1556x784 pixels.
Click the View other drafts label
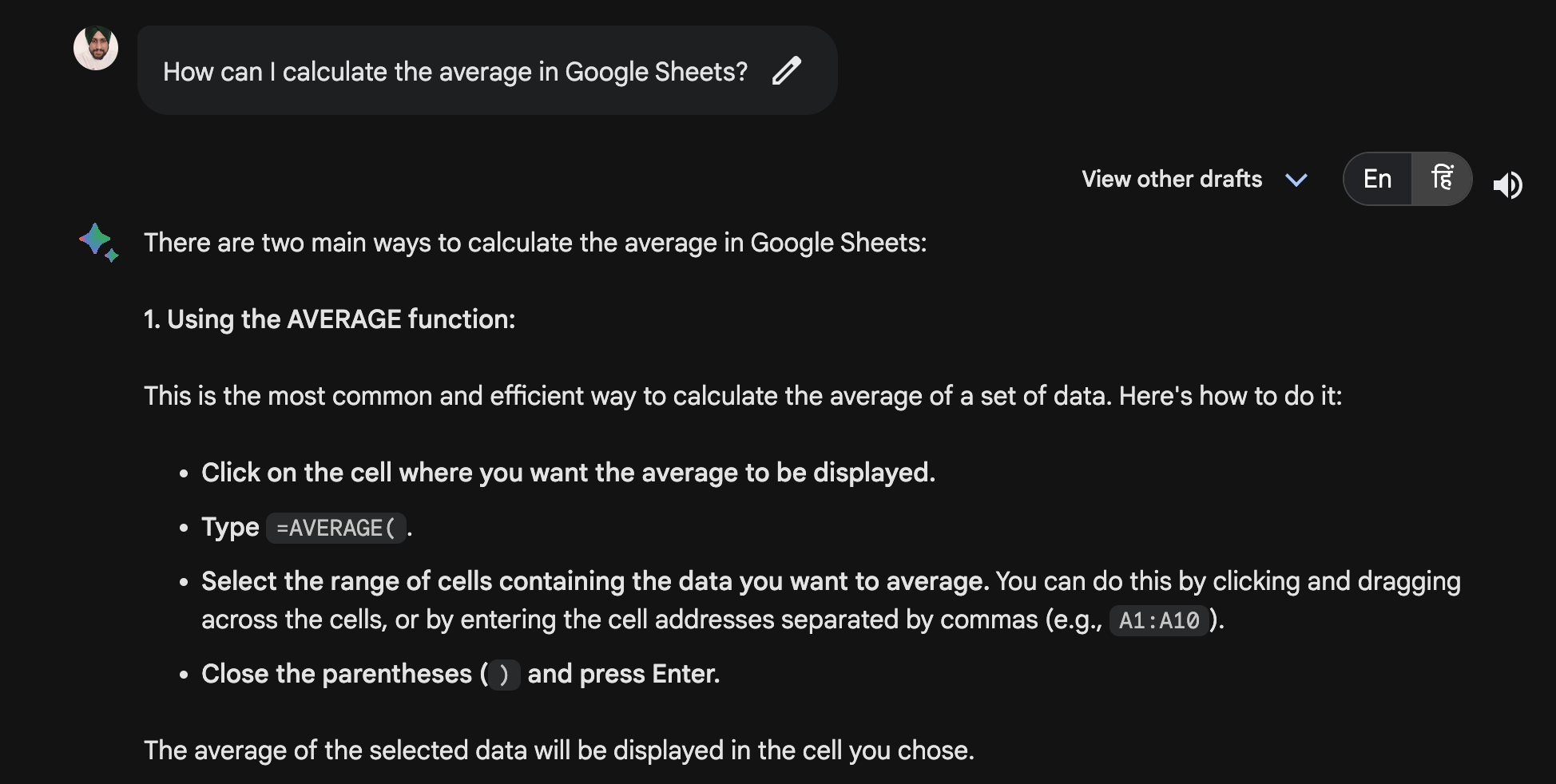[x=1172, y=179]
